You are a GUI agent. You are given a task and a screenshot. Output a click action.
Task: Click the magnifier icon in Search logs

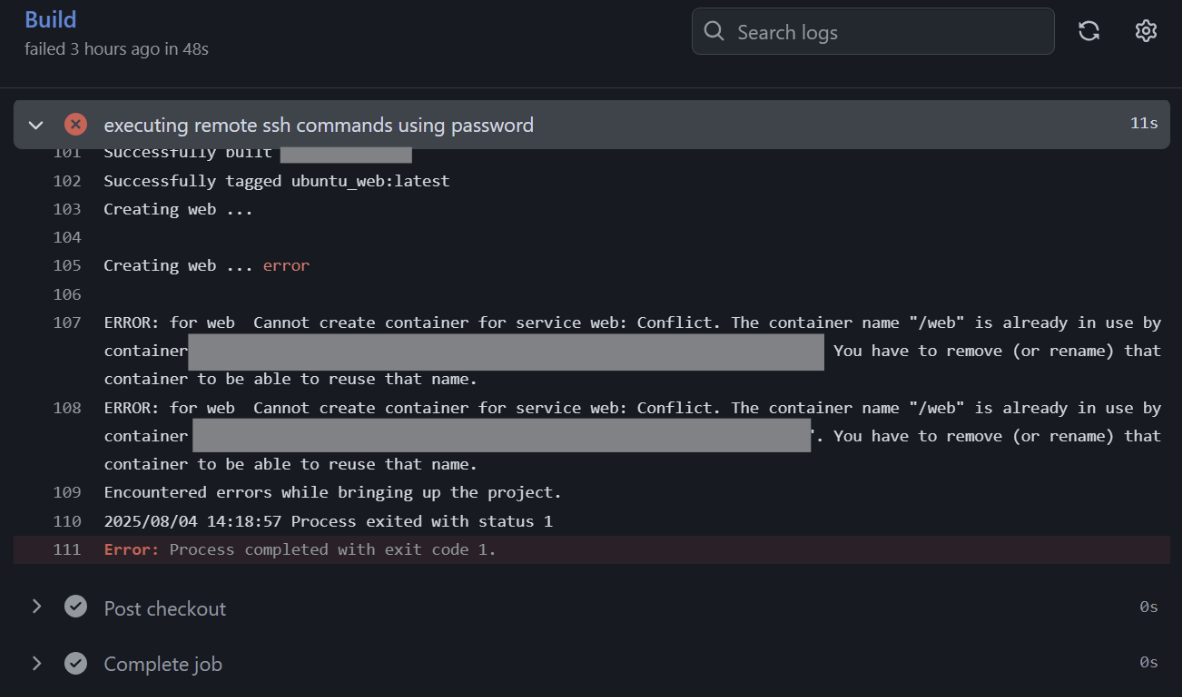[x=714, y=32]
